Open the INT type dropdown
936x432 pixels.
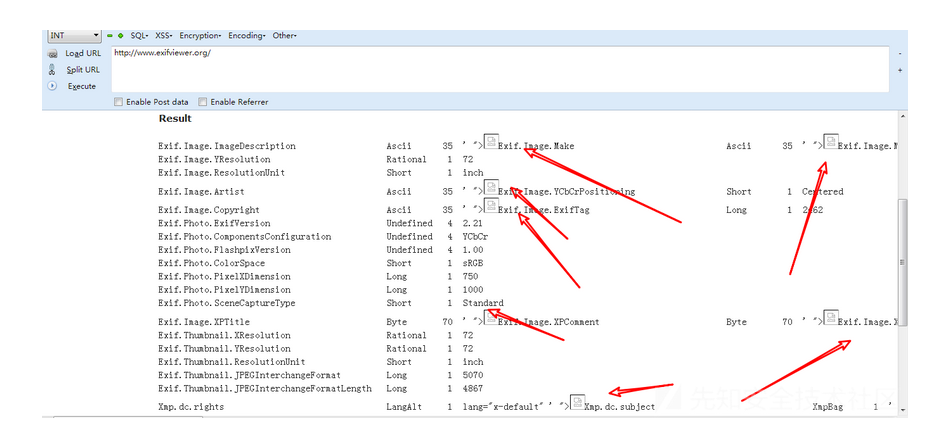(x=74, y=36)
